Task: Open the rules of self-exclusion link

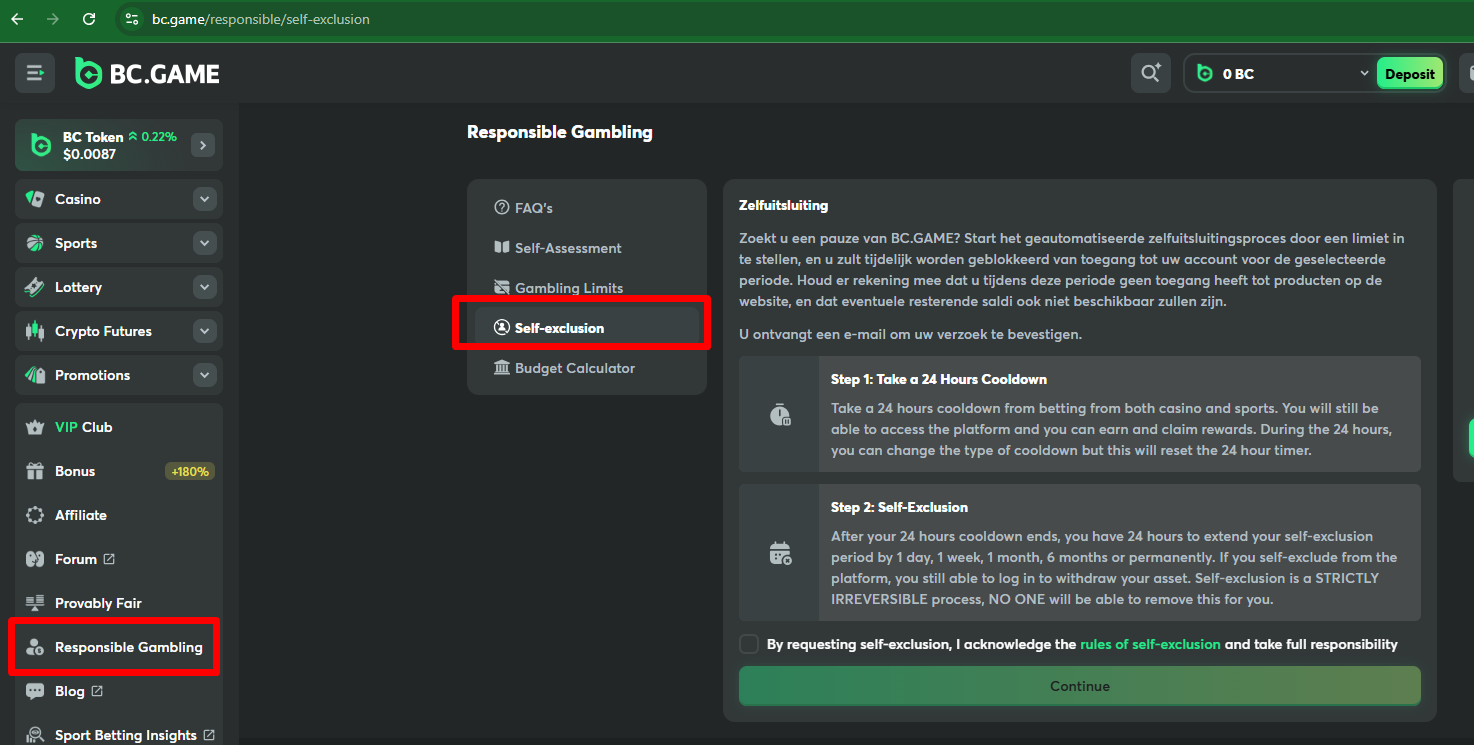Action: click(1150, 644)
